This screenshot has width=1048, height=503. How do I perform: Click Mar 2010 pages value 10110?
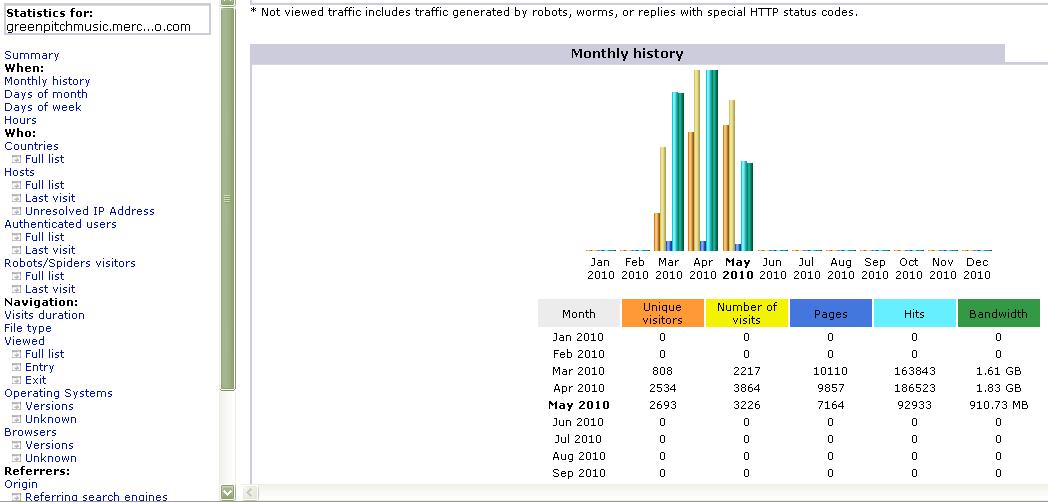831,371
